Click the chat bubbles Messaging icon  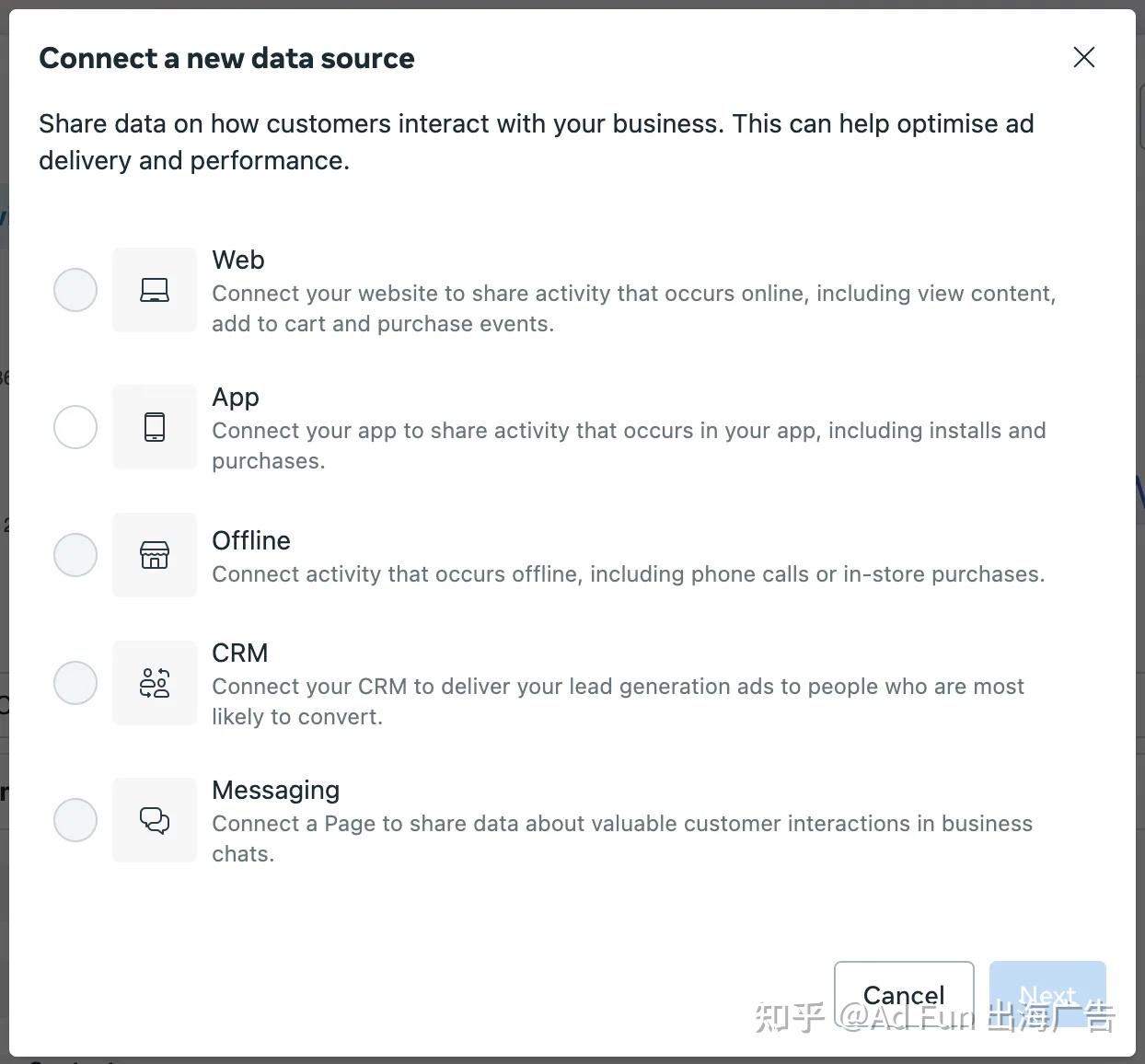tap(155, 820)
